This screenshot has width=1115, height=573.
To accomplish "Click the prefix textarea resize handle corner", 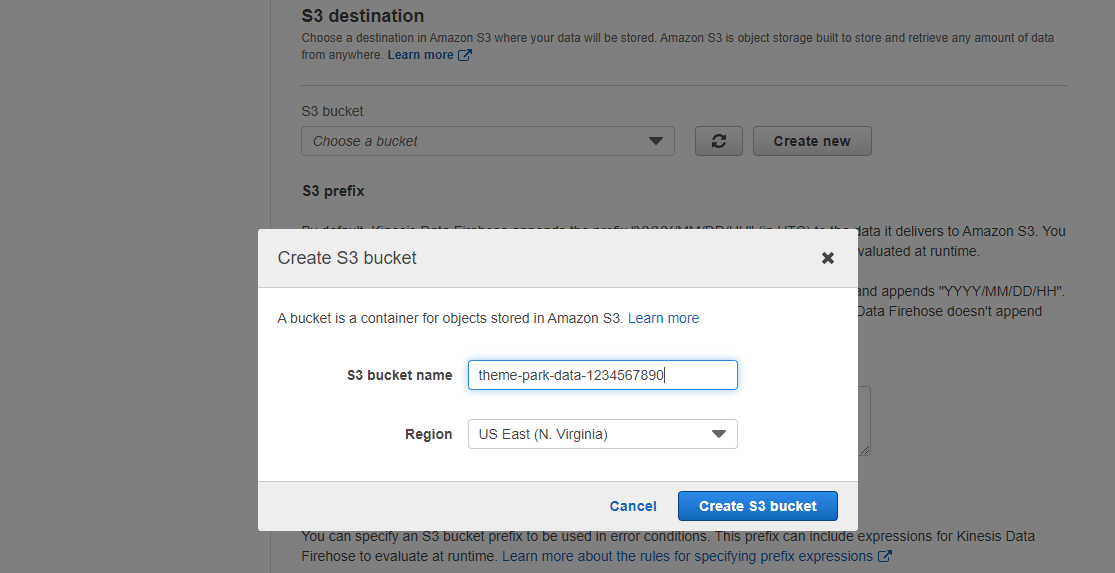I will pos(865,449).
